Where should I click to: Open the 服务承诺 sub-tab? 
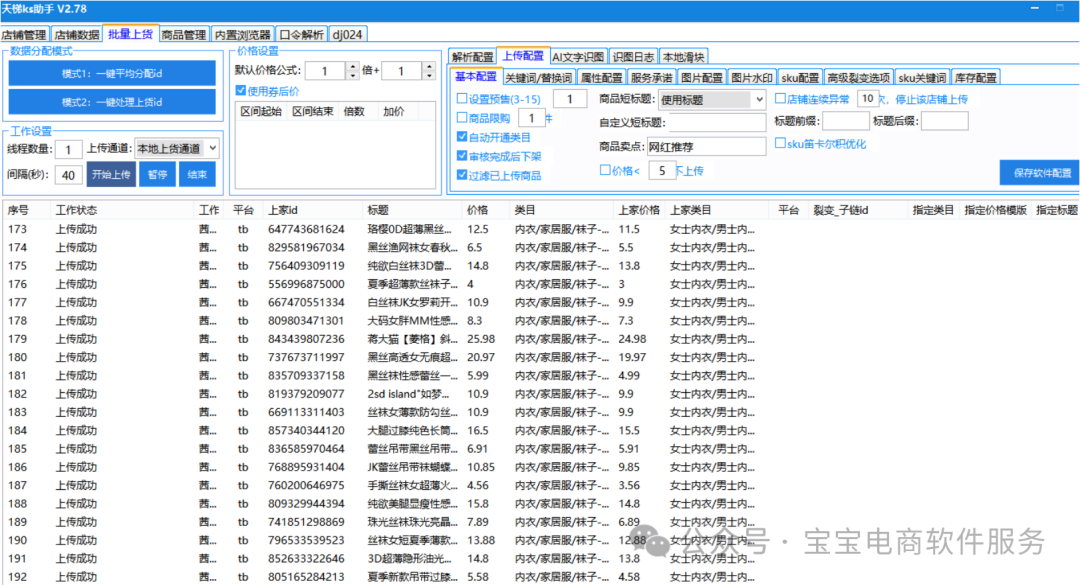coord(651,78)
